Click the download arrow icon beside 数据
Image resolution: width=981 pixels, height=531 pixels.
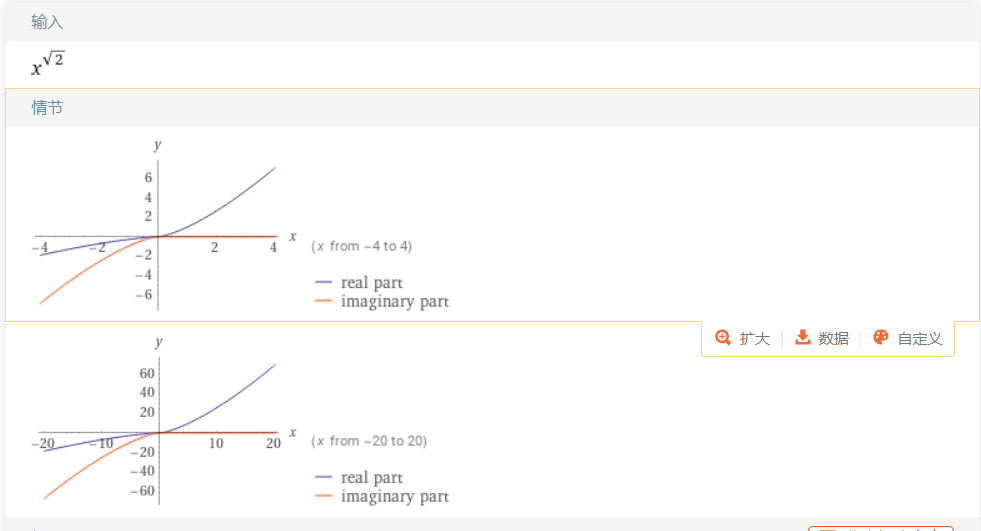802,338
